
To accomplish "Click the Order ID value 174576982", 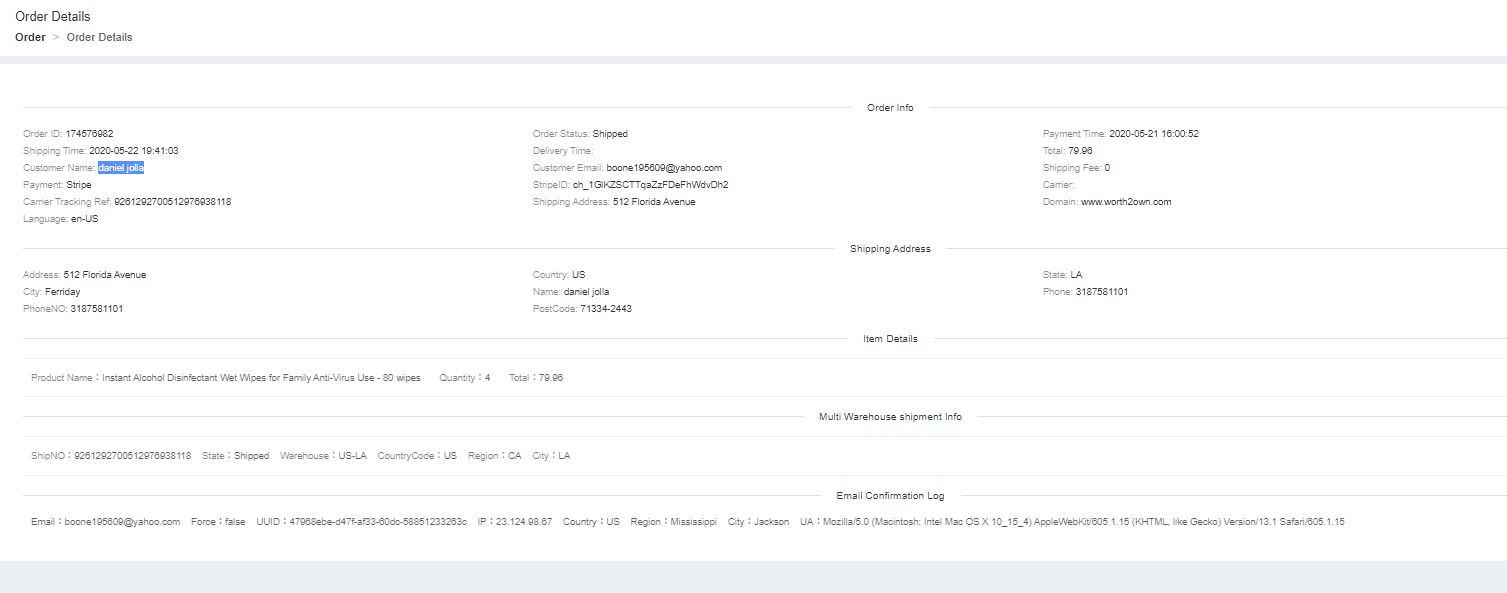I will click(x=89, y=134).
